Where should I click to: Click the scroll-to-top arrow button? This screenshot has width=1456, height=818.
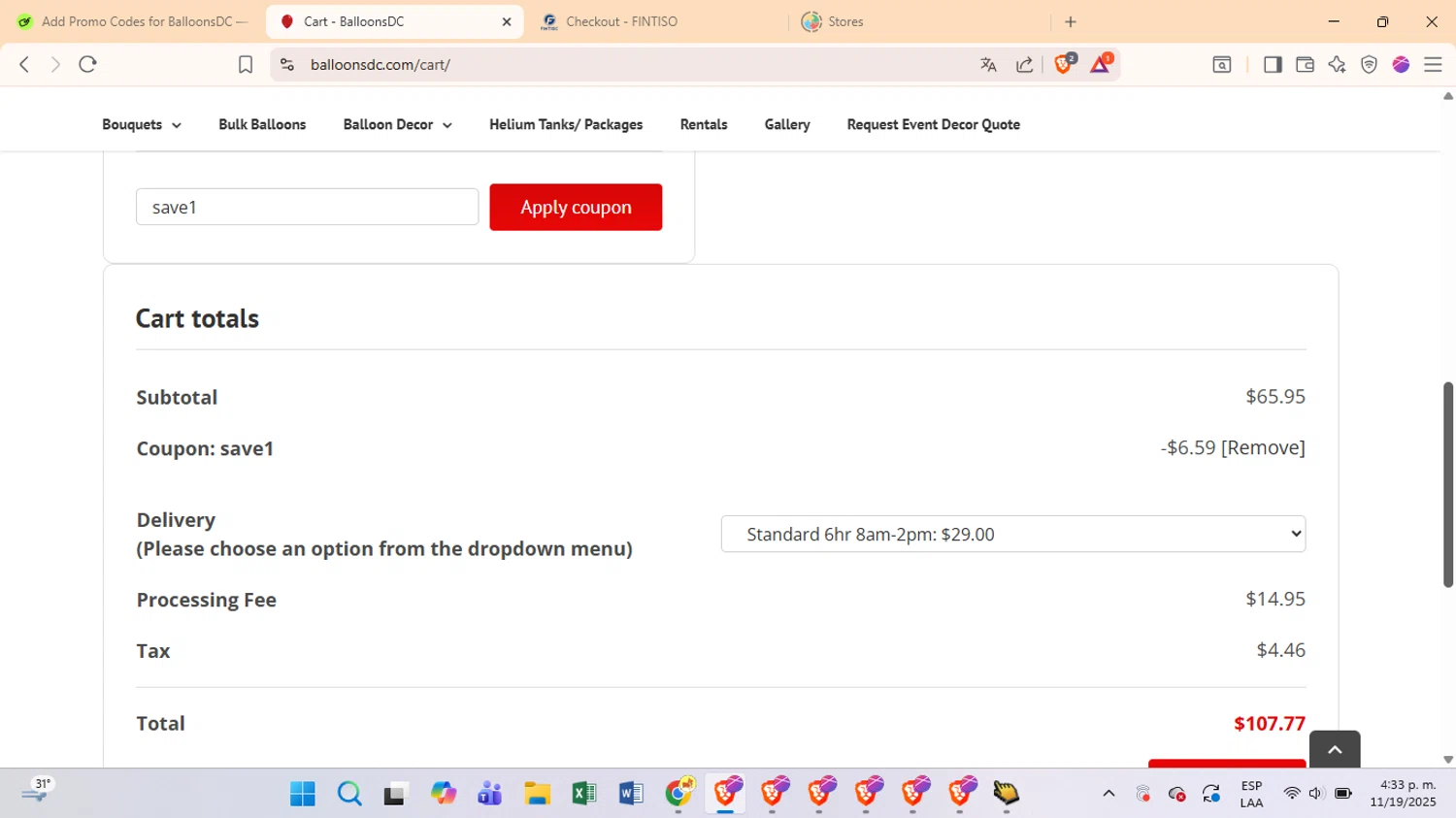1335,749
